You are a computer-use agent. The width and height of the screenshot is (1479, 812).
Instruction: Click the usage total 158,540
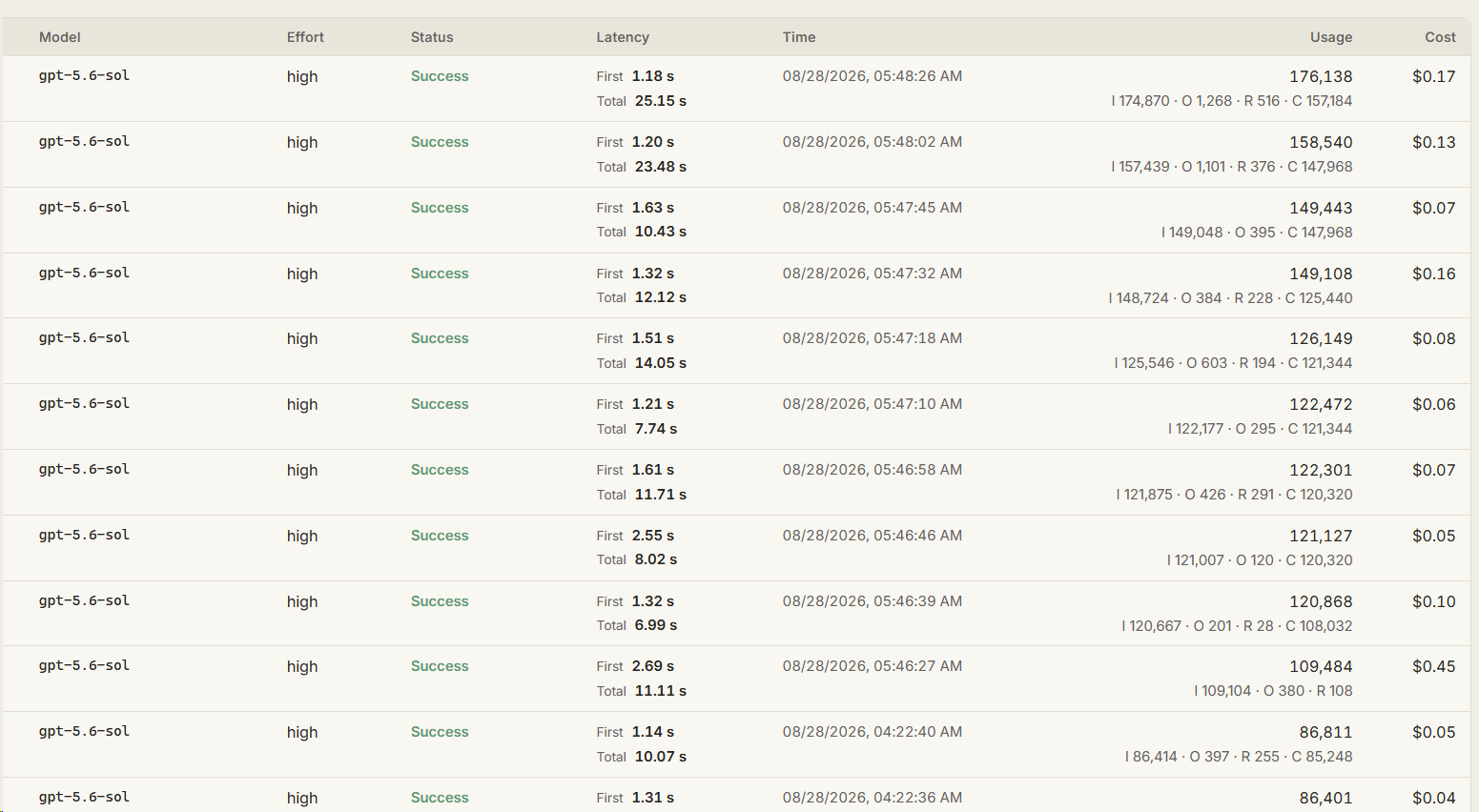point(1321,142)
